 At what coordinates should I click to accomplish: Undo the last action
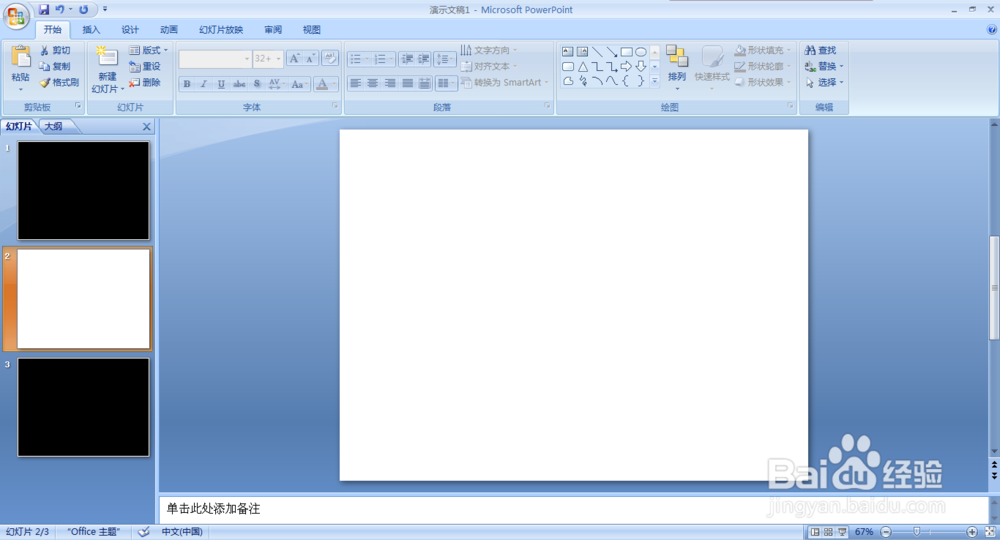pyautogui.click(x=60, y=10)
